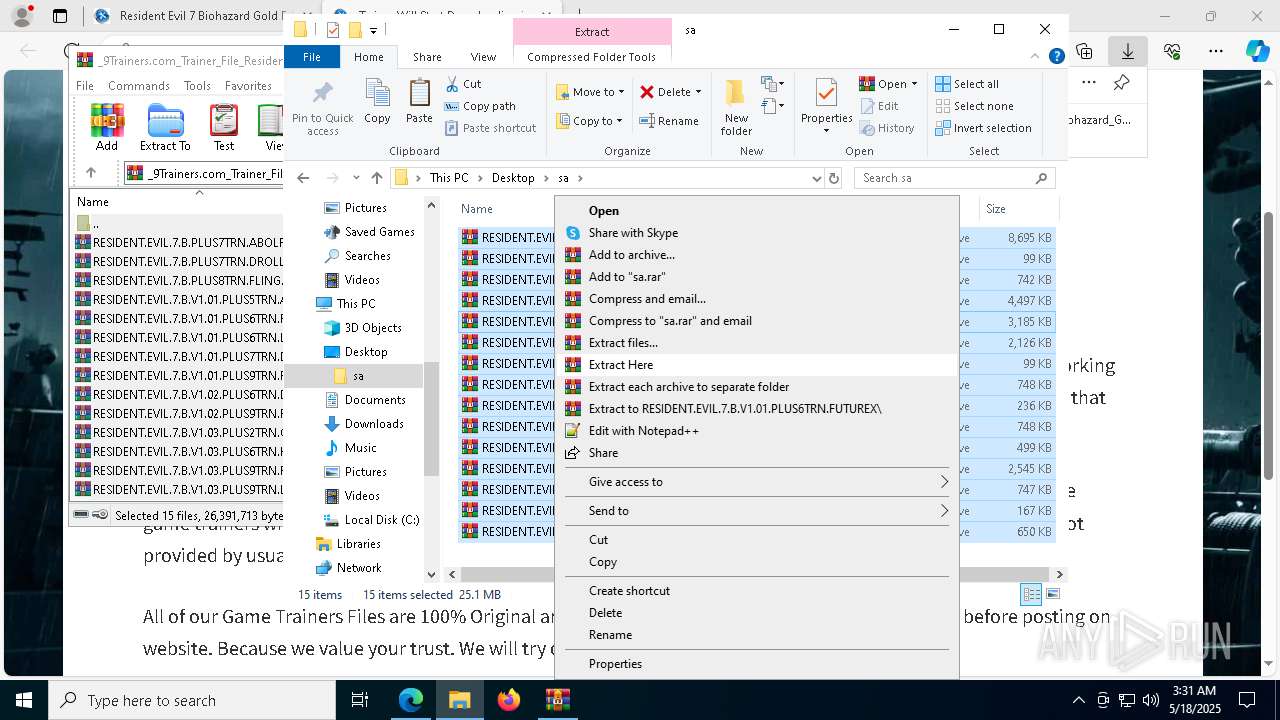Click the Search sa input field
Image resolution: width=1280 pixels, height=720 pixels.
tap(954, 178)
